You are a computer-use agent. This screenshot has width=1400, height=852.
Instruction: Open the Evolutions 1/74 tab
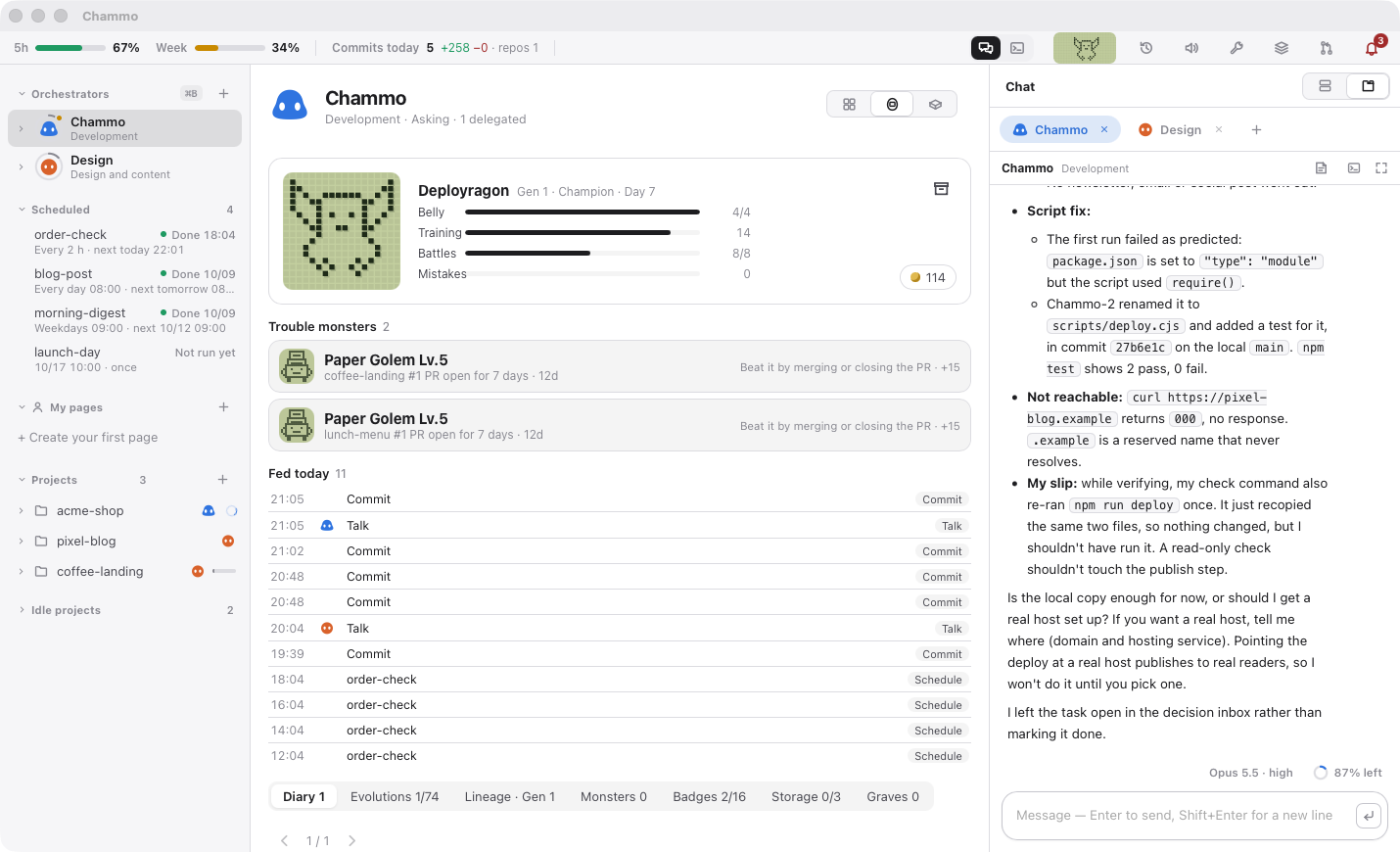pyautogui.click(x=395, y=797)
